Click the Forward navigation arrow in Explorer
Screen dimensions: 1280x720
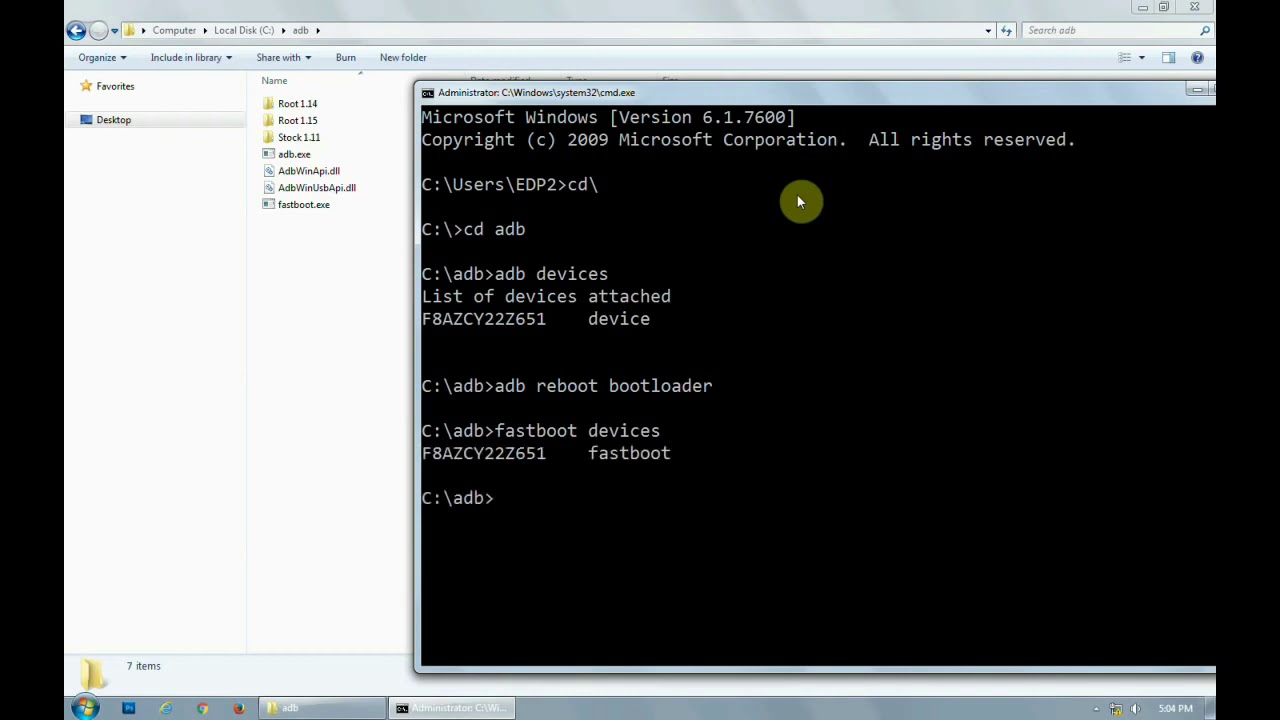point(98,30)
